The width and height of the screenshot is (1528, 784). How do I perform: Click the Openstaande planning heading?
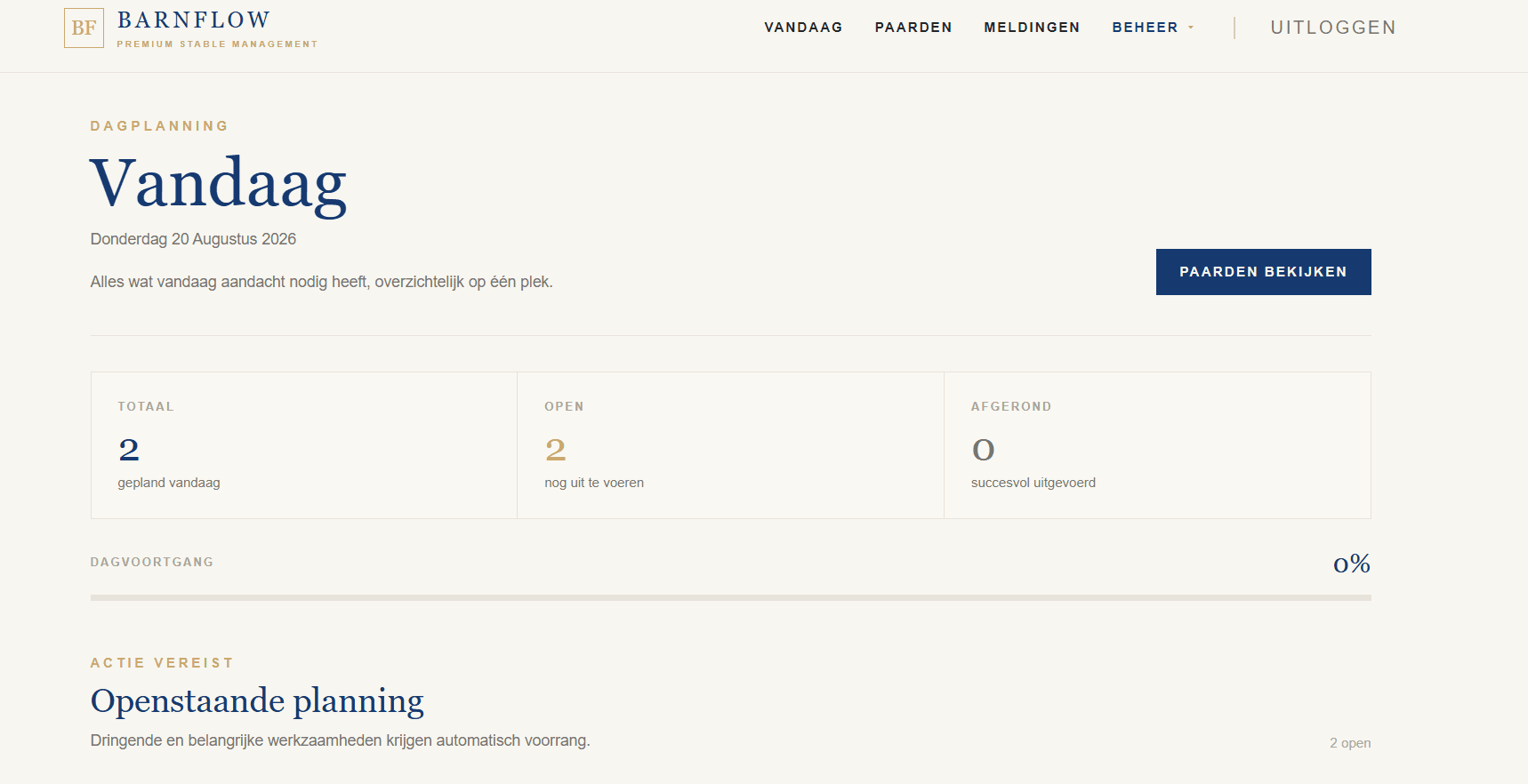pyautogui.click(x=257, y=701)
